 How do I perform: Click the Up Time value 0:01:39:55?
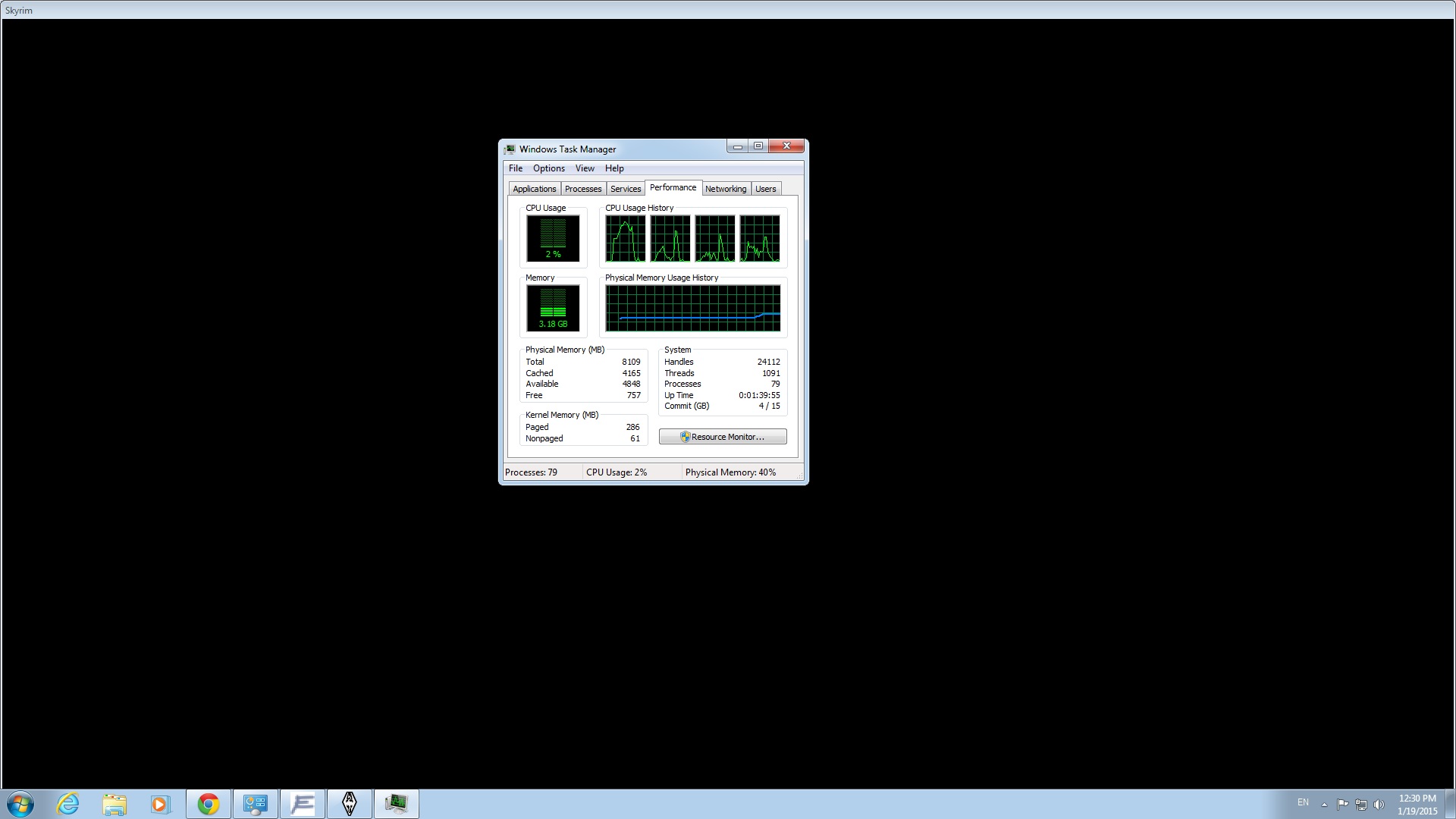[x=759, y=395]
